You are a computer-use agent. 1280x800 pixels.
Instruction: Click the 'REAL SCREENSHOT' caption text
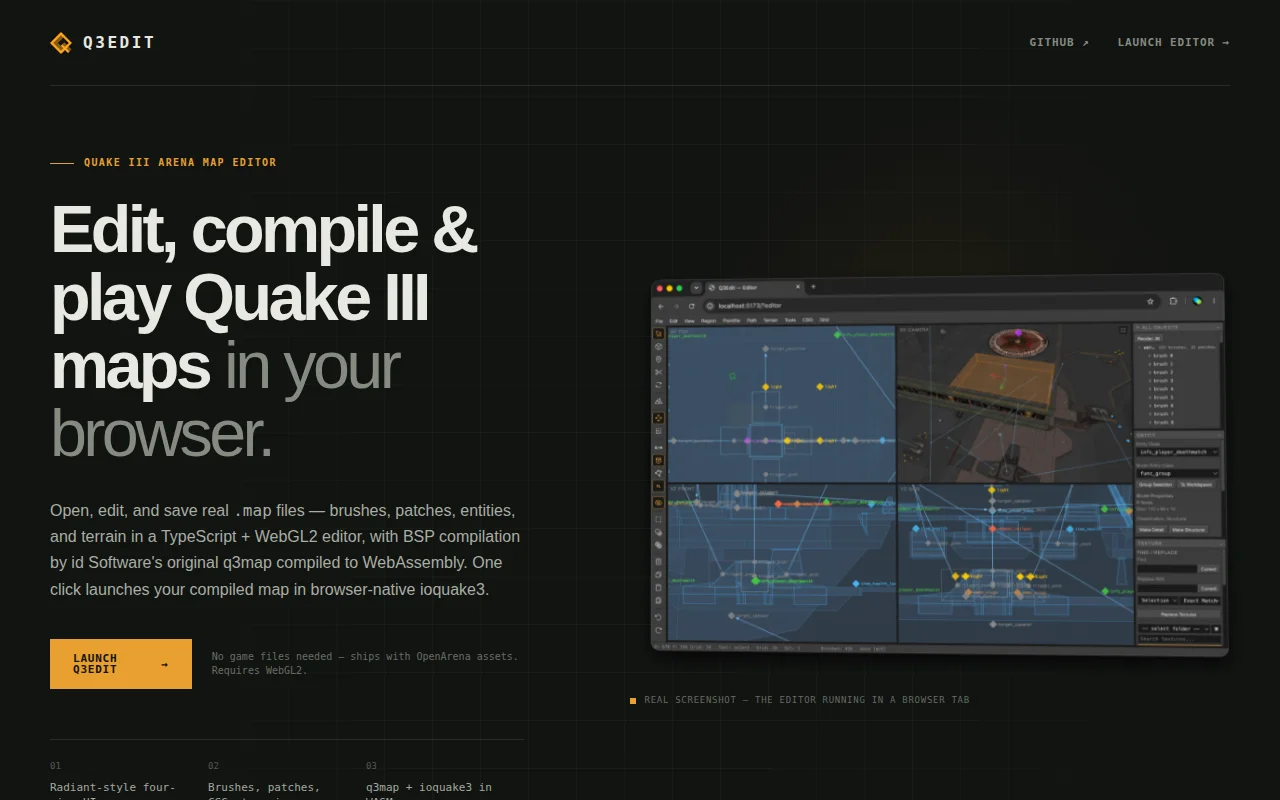tap(806, 700)
